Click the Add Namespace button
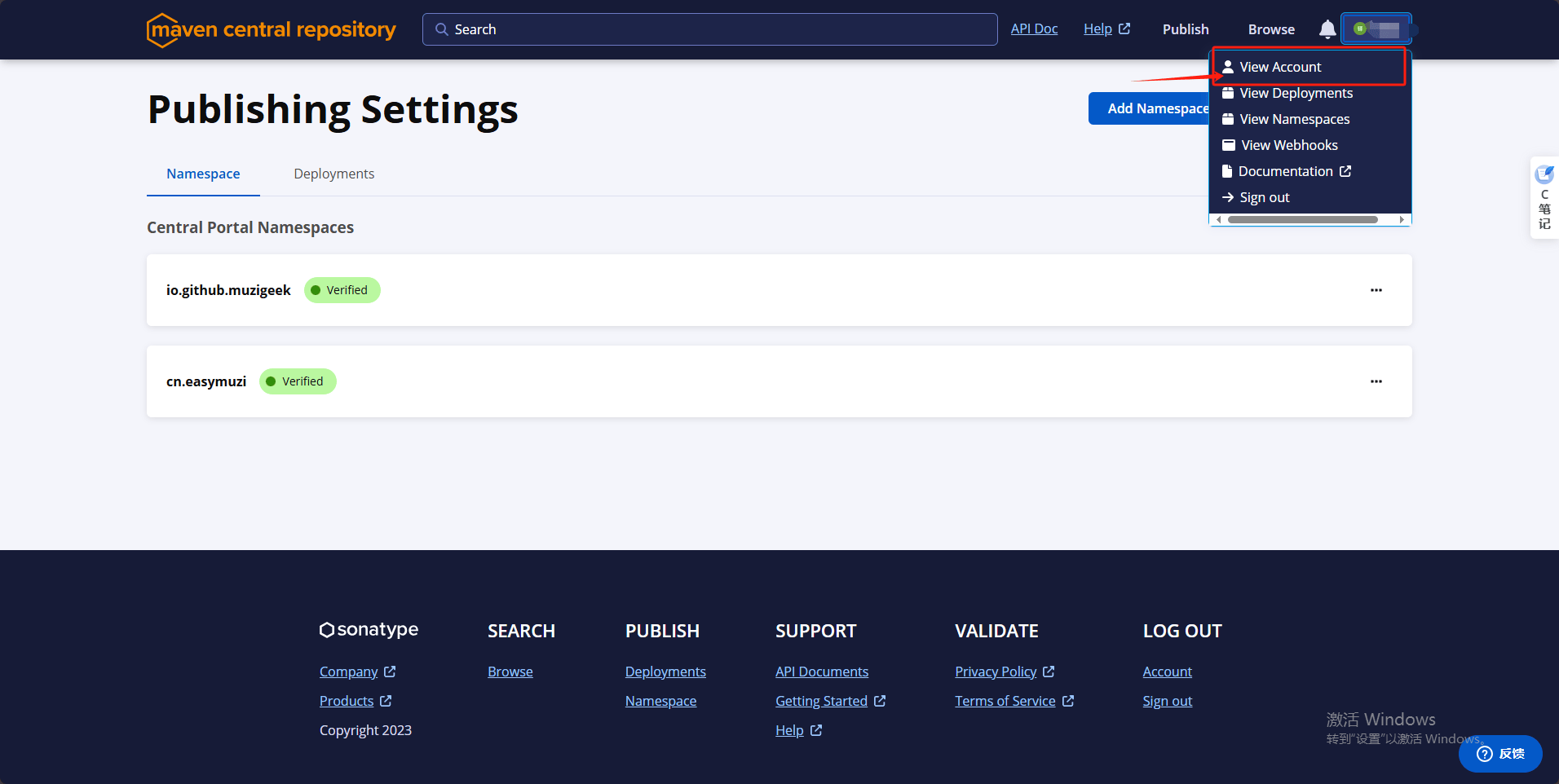The image size is (1559, 784). point(1149,108)
